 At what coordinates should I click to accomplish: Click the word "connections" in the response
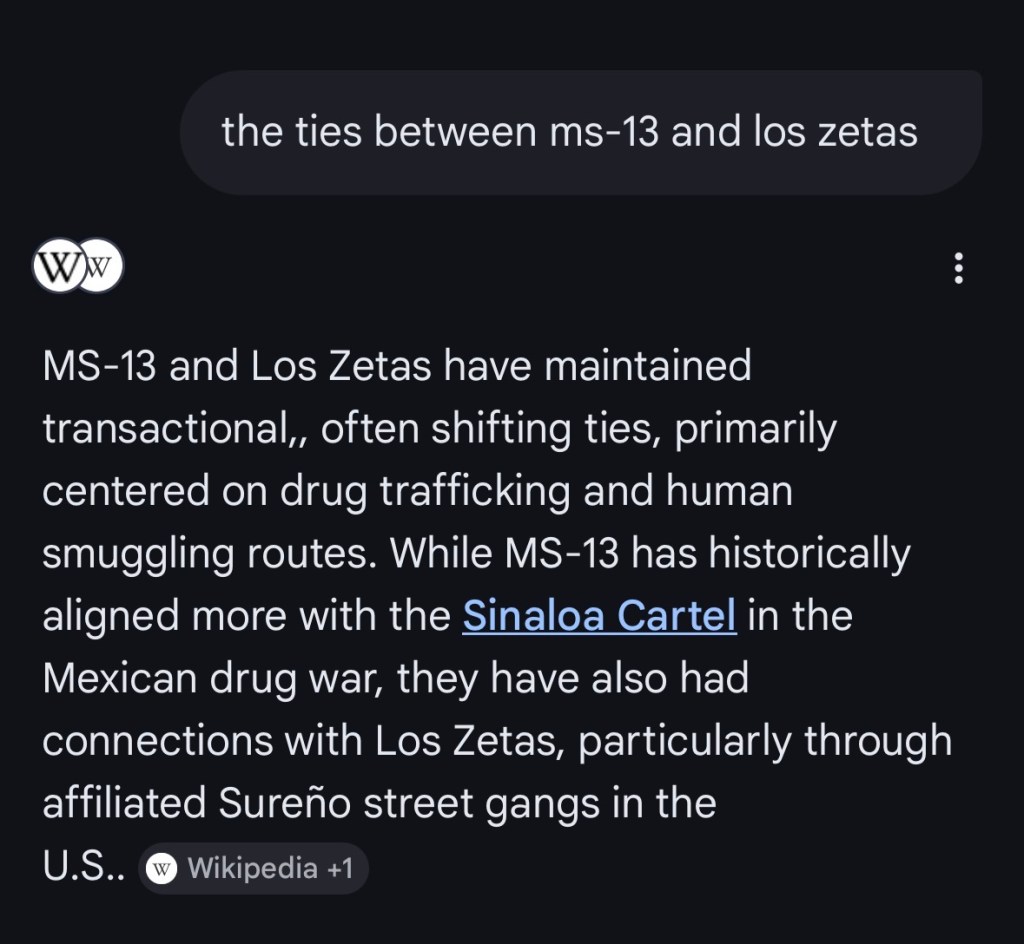(156, 741)
